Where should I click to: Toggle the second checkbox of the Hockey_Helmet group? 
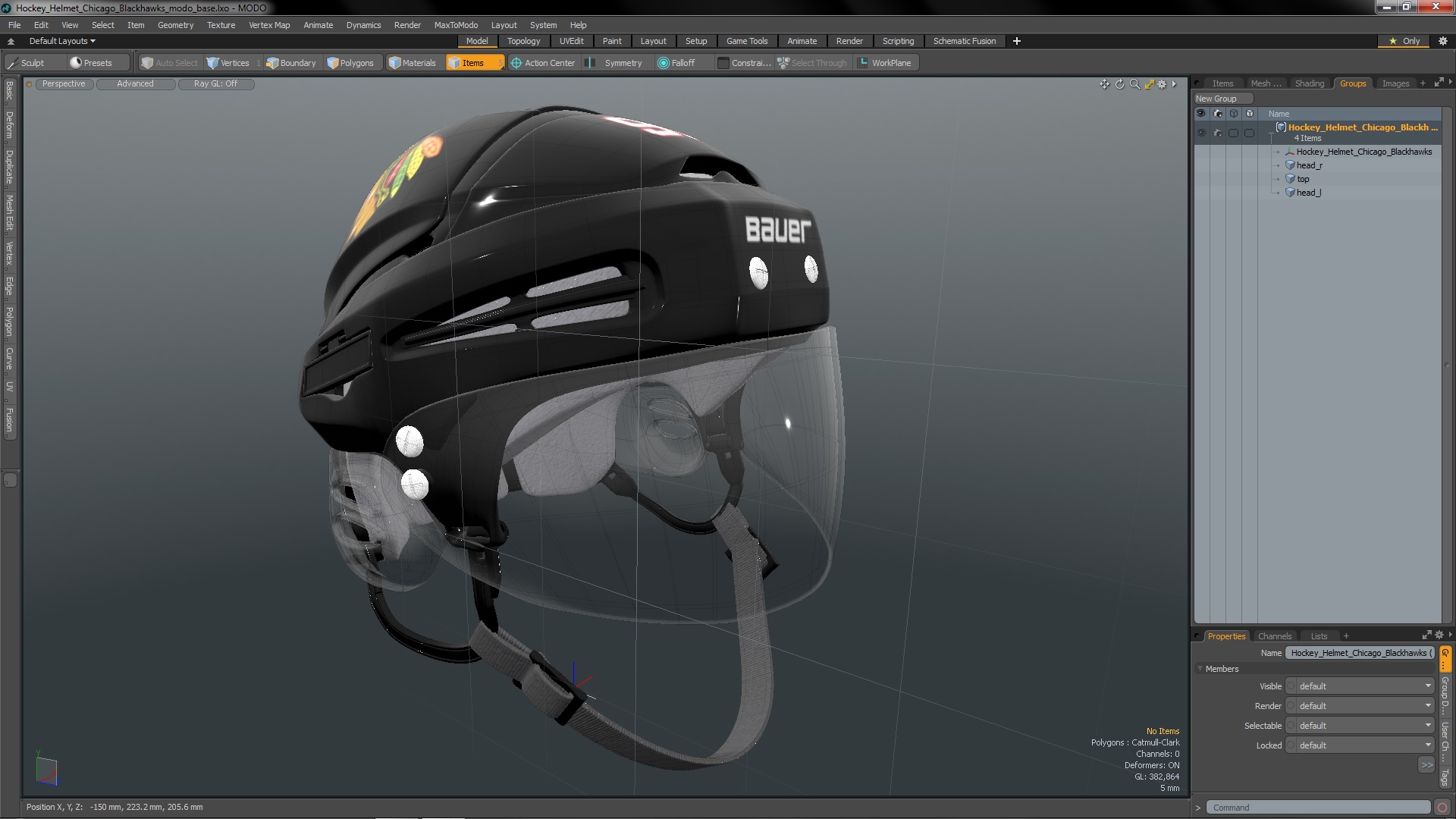1249,133
